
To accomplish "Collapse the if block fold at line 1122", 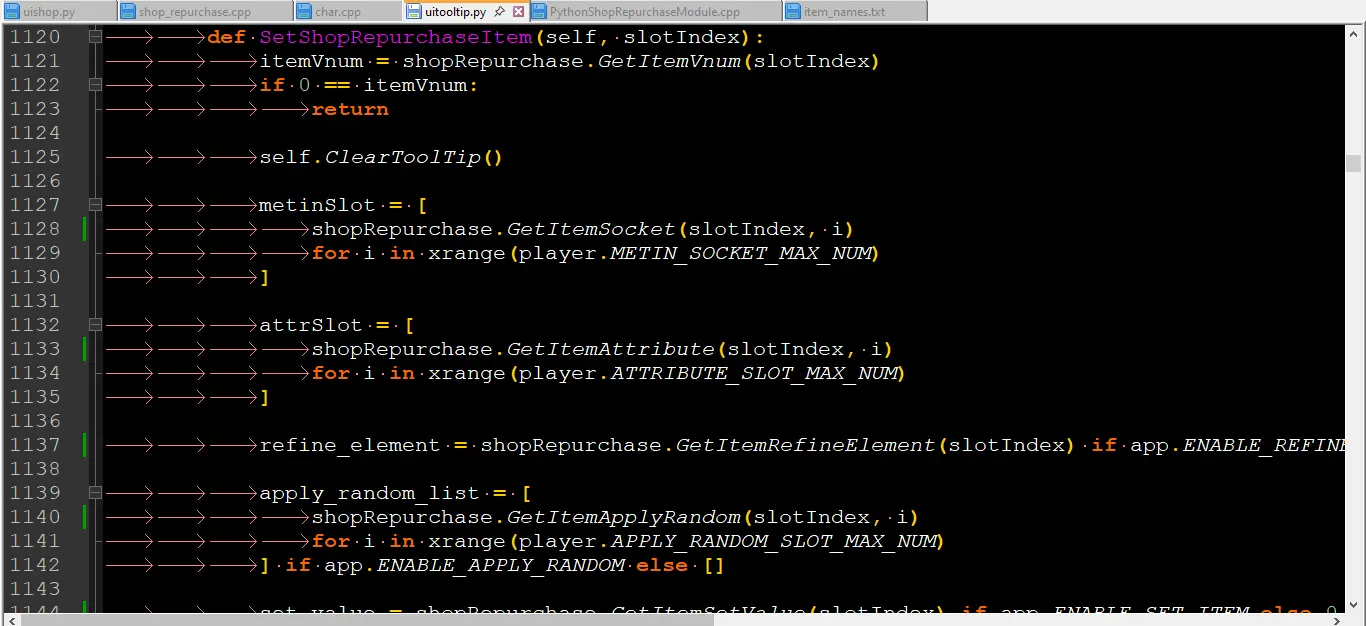I will 95,85.
